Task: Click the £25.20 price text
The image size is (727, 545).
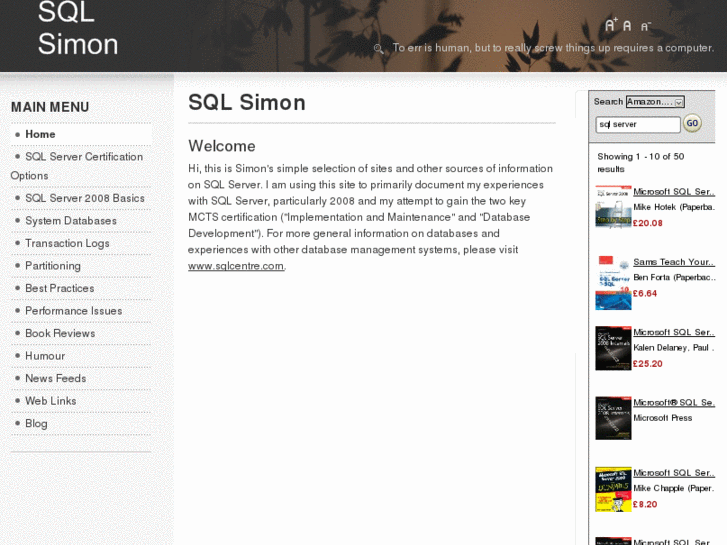Action: click(x=648, y=364)
